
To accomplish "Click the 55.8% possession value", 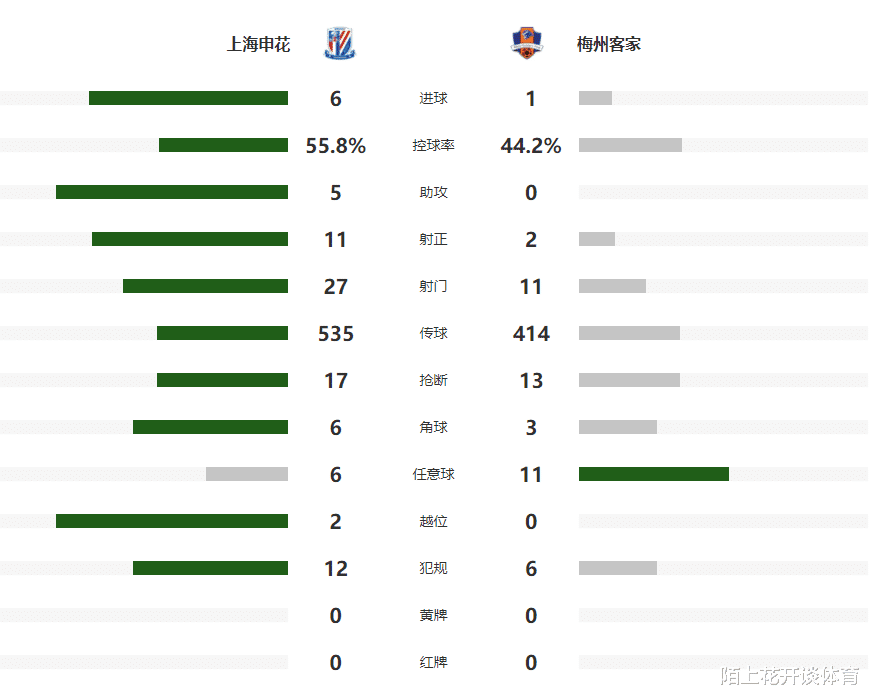I will 335,146.
